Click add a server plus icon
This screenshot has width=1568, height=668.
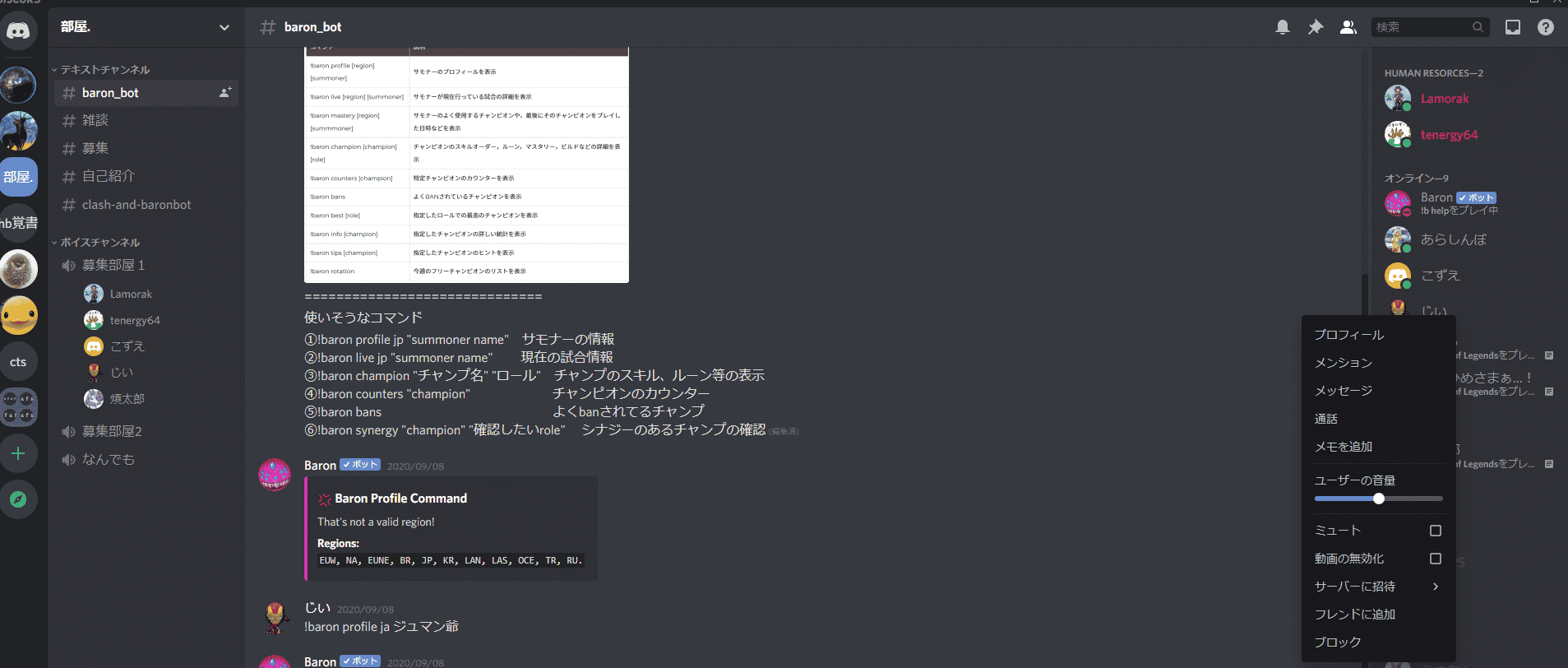tap(18, 453)
